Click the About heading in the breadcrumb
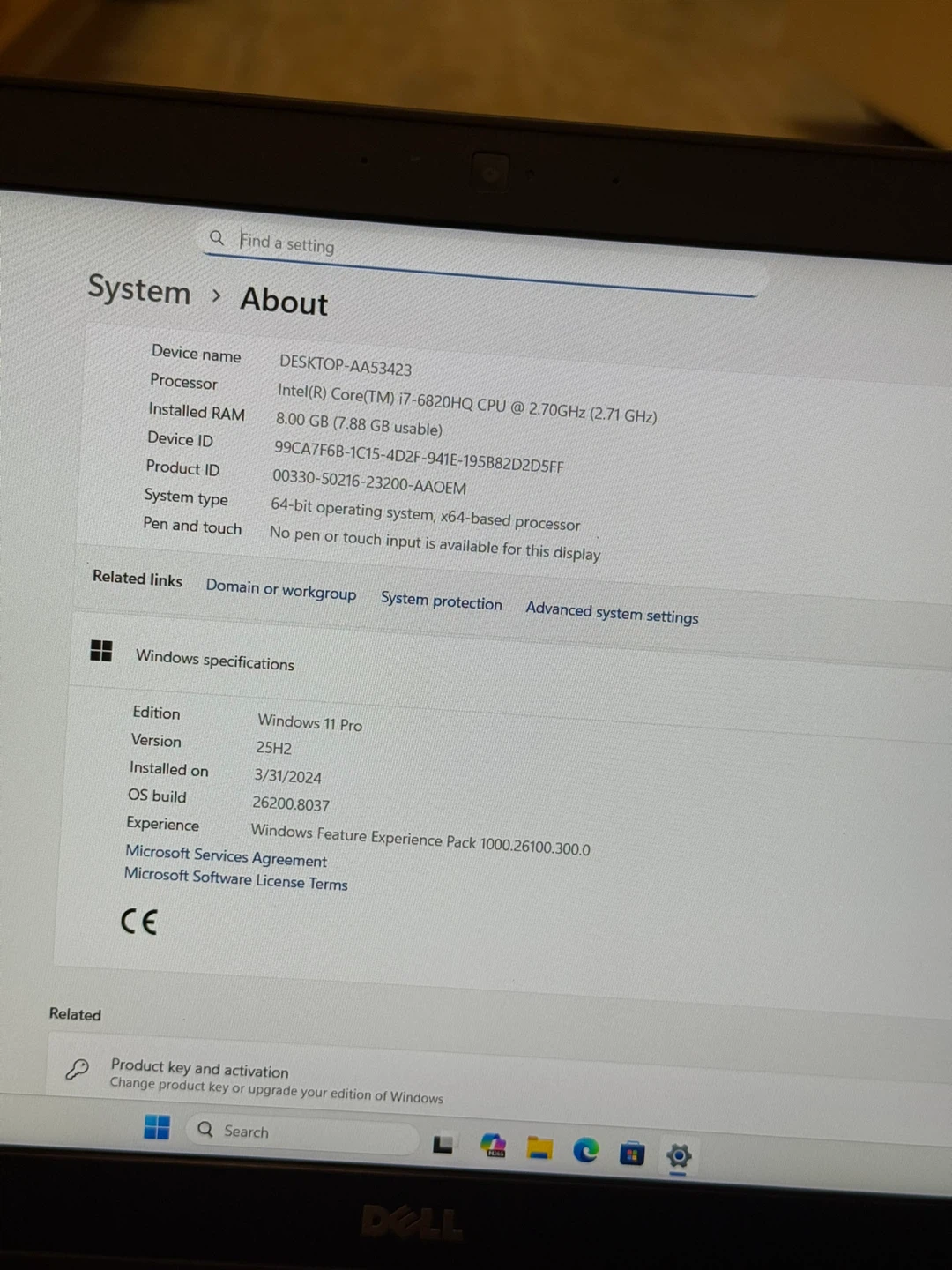Screen dimensions: 952x1270 (284, 302)
